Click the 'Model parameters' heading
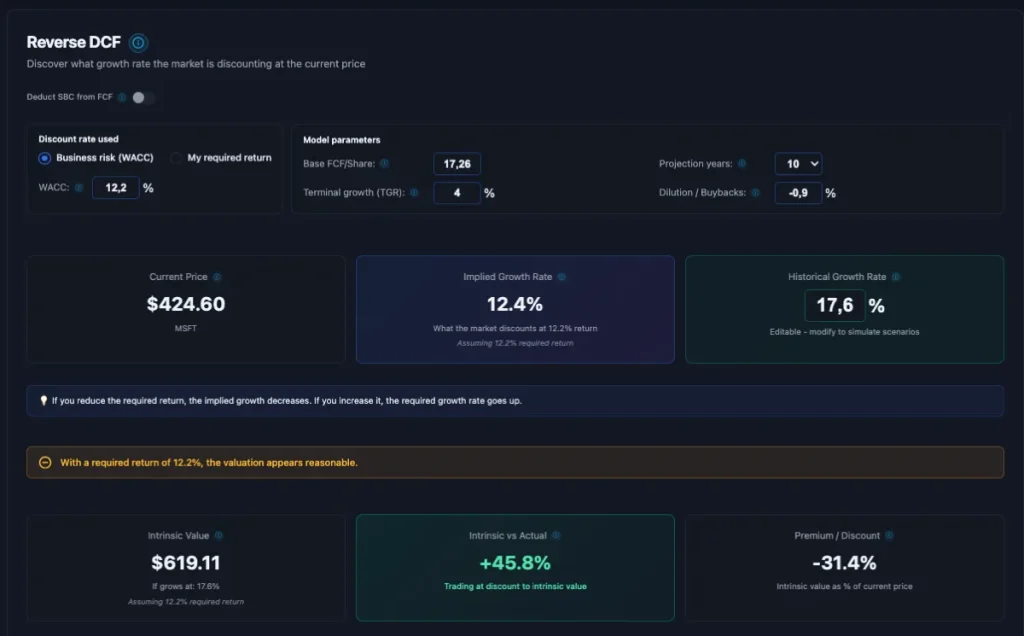 342,140
